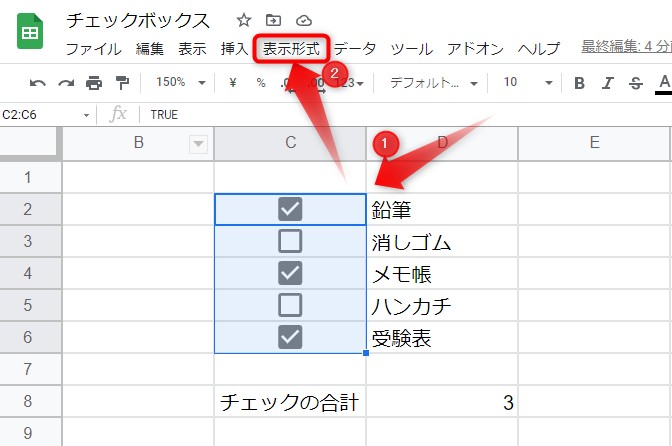Image resolution: width=672 pixels, height=446 pixels.
Task: Open text color picker
Action: click(x=664, y=83)
